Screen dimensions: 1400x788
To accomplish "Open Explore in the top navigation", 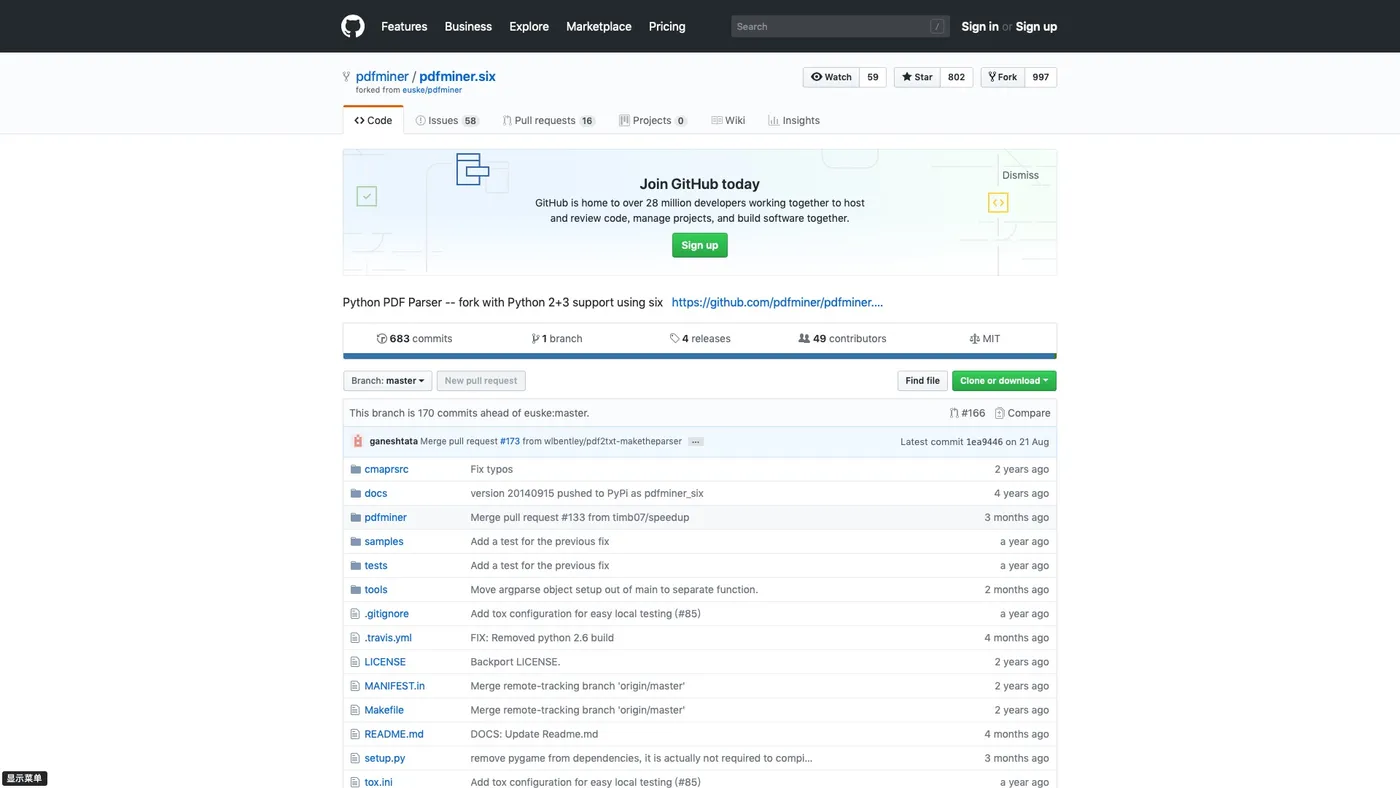I will click(529, 26).
